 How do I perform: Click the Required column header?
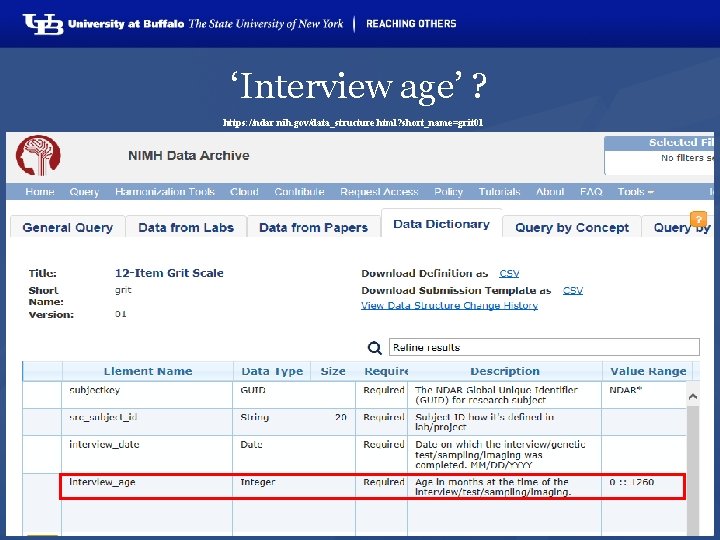pyautogui.click(x=382, y=371)
